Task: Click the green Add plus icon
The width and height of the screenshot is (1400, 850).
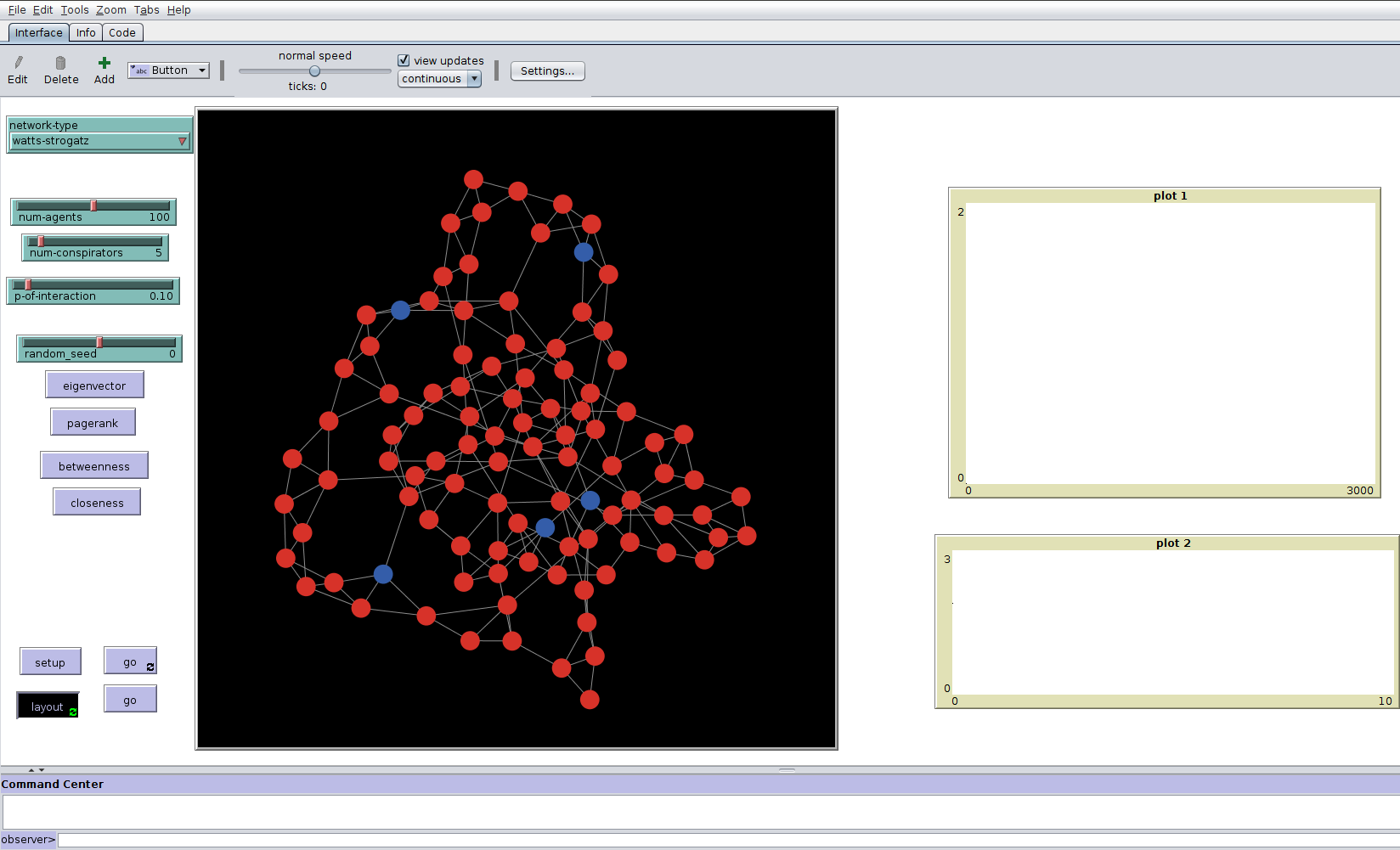Action: pos(104,63)
